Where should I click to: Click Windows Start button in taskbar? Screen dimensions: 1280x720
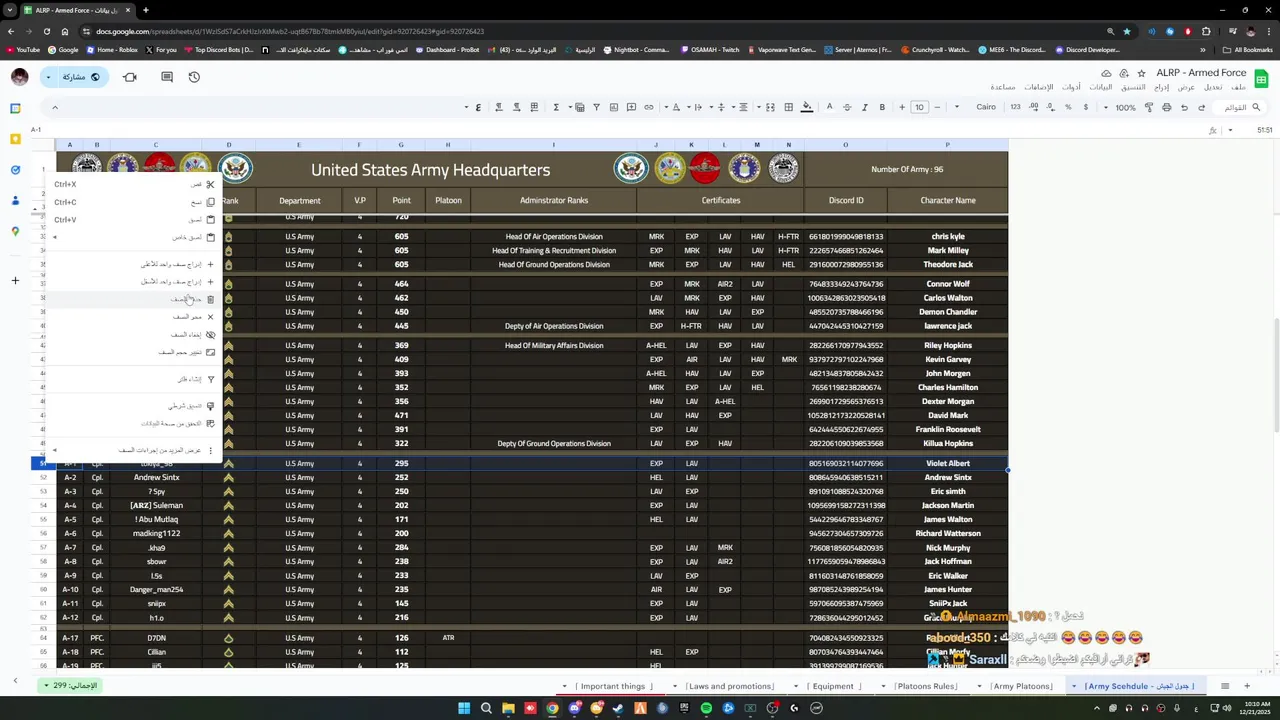pyautogui.click(x=464, y=708)
